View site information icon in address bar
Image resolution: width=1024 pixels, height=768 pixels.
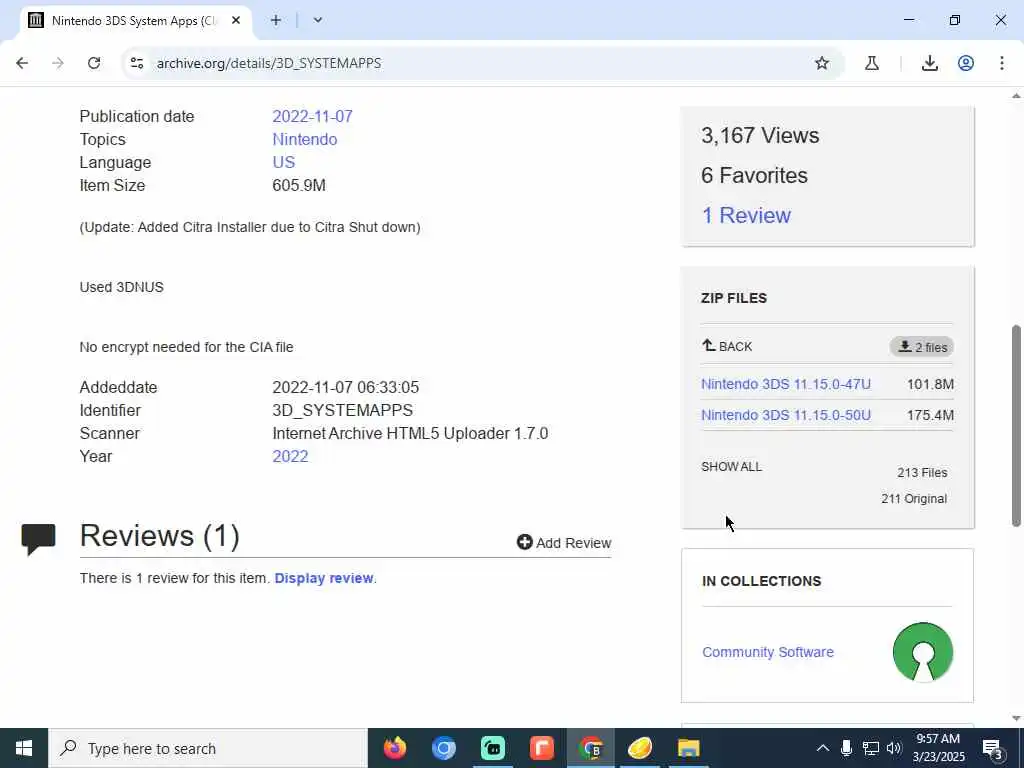pos(136,63)
